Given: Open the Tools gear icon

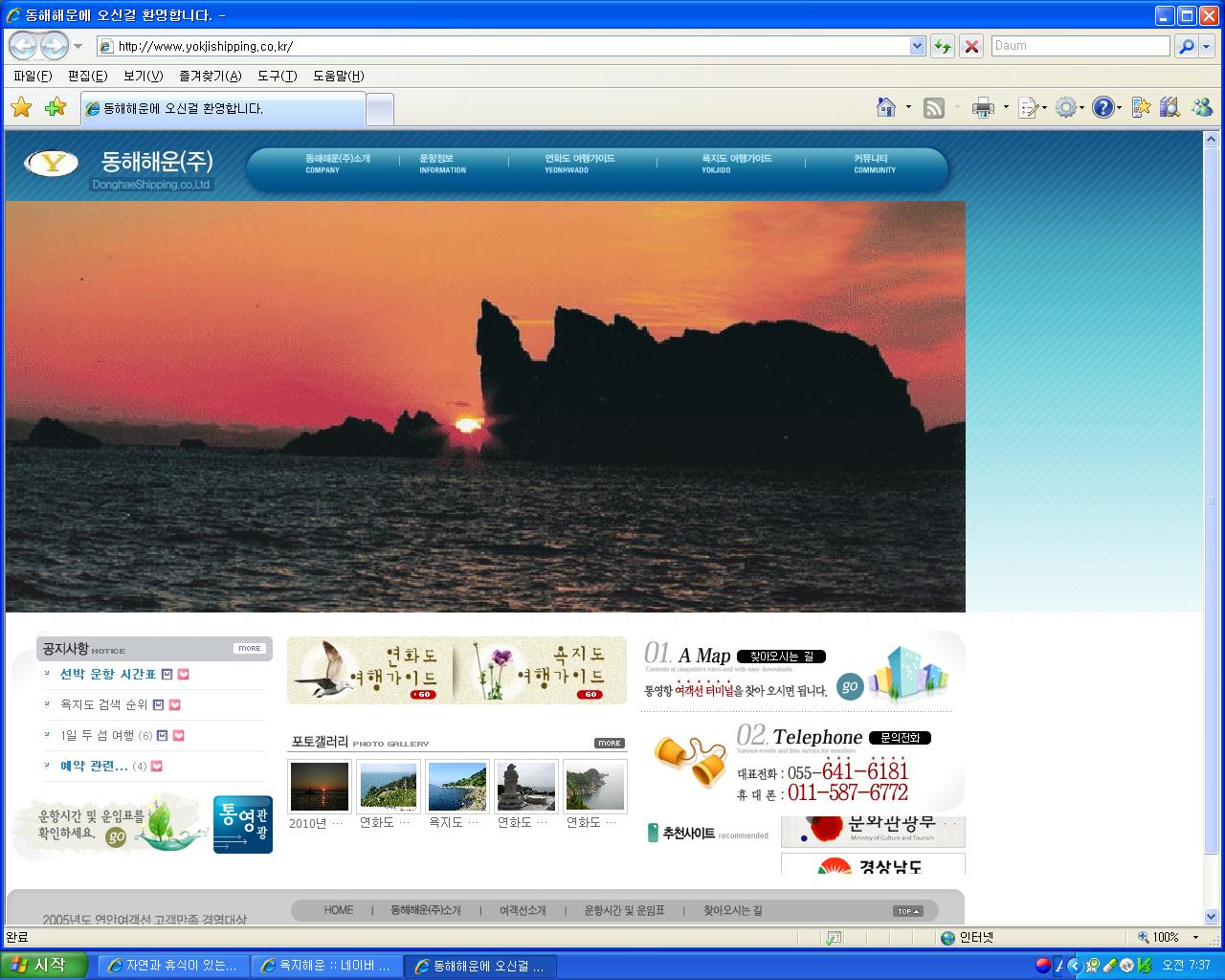Looking at the screenshot, I should click(x=1065, y=108).
